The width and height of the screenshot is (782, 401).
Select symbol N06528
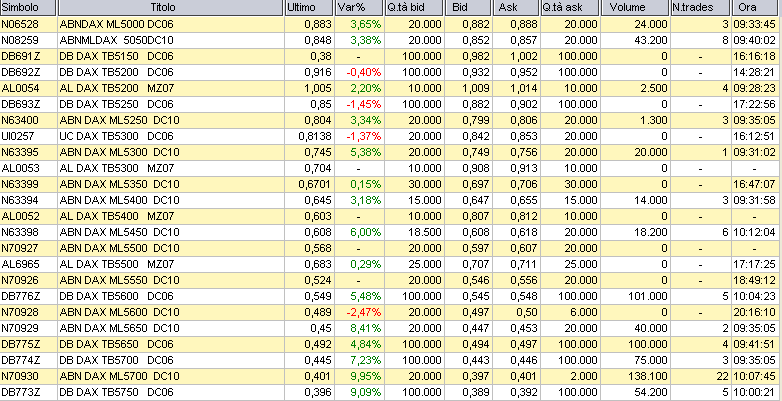pos(20,24)
